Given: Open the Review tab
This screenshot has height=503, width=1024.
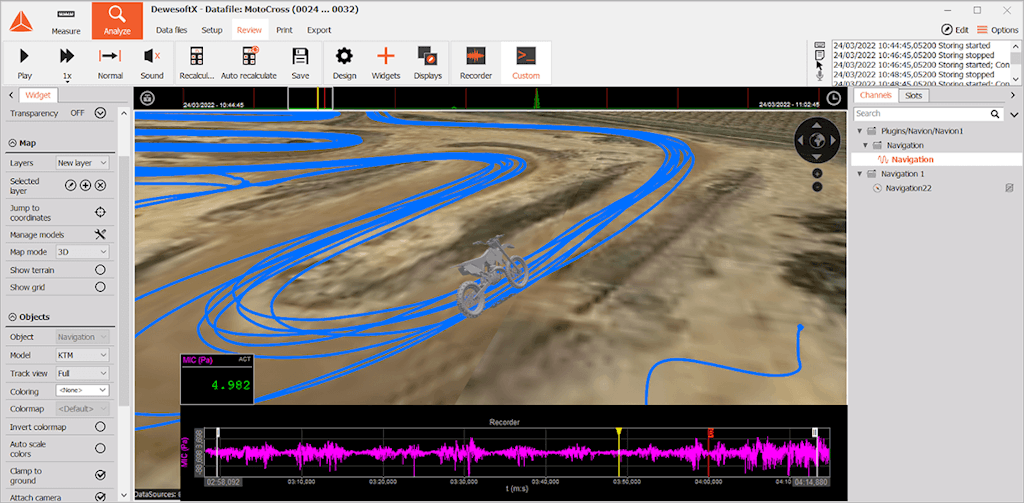Looking at the screenshot, I should (x=249, y=30).
